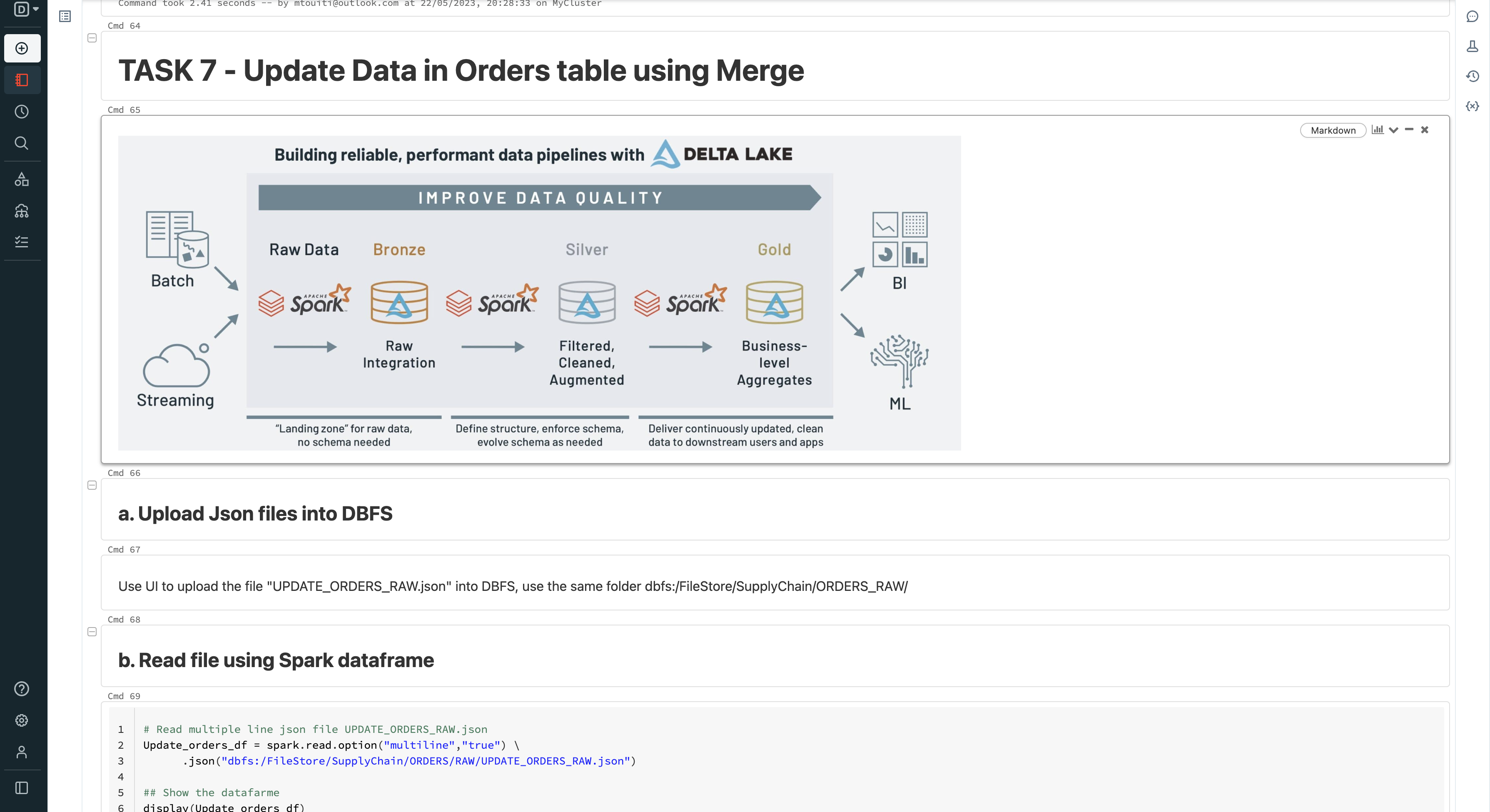Open Workspace notebook icon in sidebar
The width and height of the screenshot is (1490, 812).
tap(22, 80)
